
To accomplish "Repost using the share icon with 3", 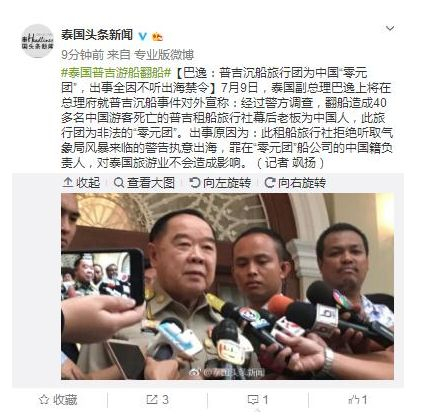I will pyautogui.click(x=157, y=400).
